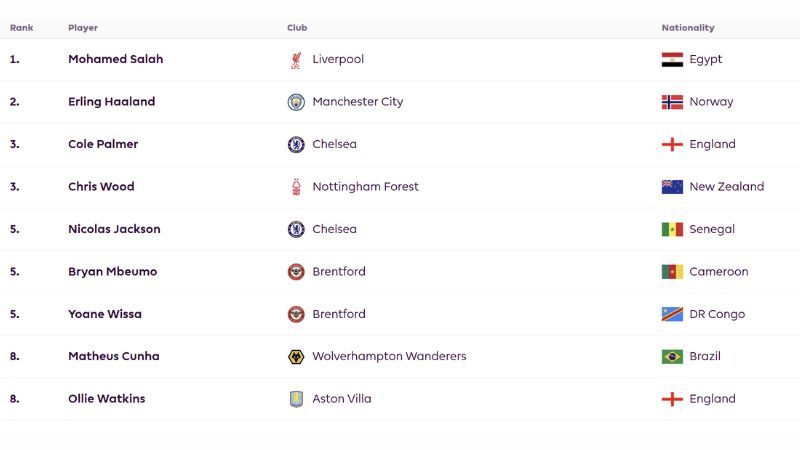Click the Wolverhampton Wanderers wolf crest
This screenshot has width=800, height=450.
tap(296, 357)
